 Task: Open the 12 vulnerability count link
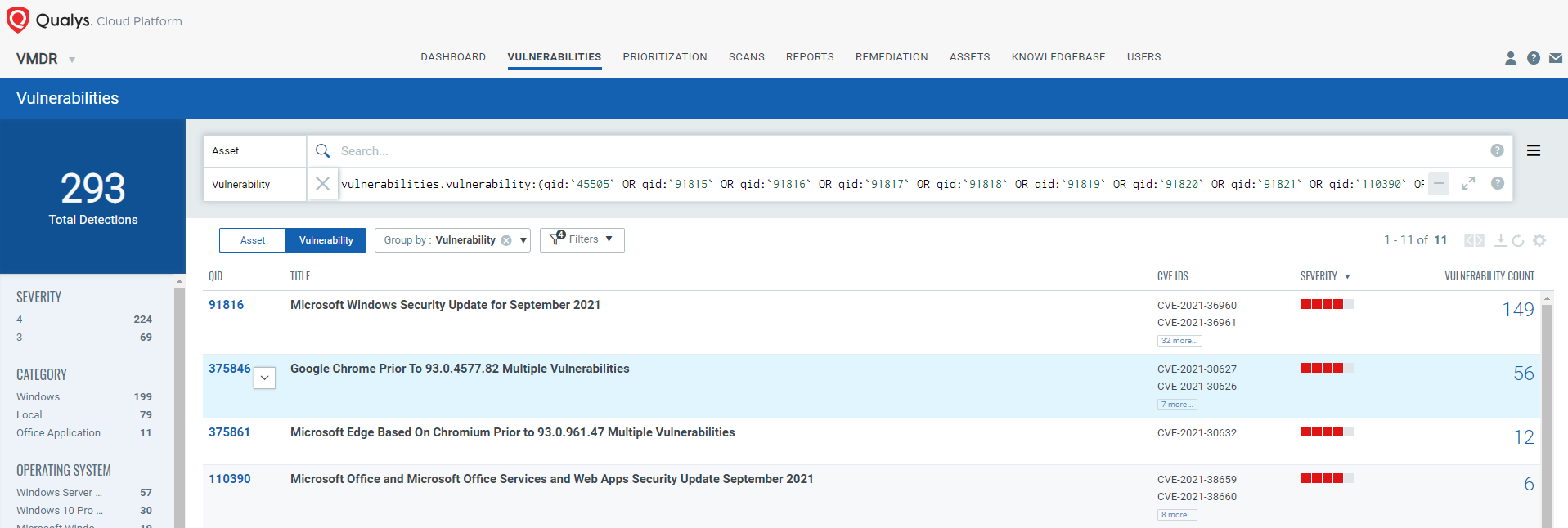pyautogui.click(x=1523, y=437)
